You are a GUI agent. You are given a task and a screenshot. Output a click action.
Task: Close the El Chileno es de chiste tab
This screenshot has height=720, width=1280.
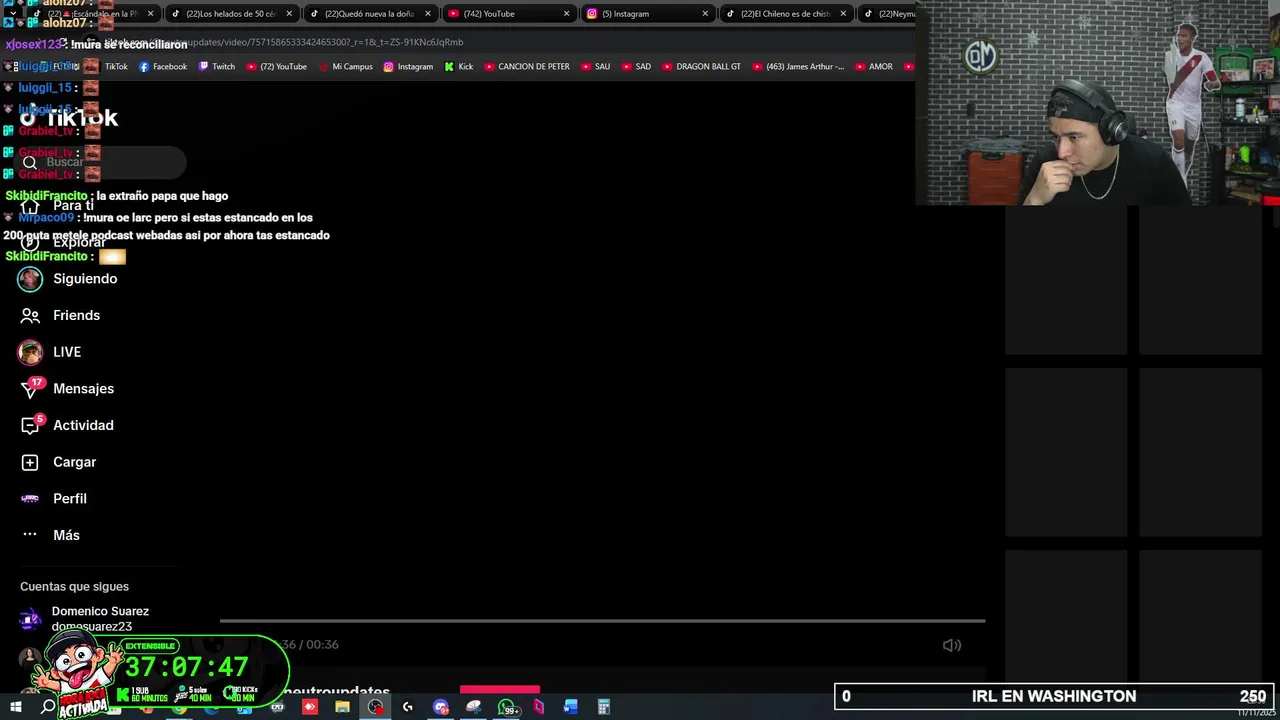(843, 14)
